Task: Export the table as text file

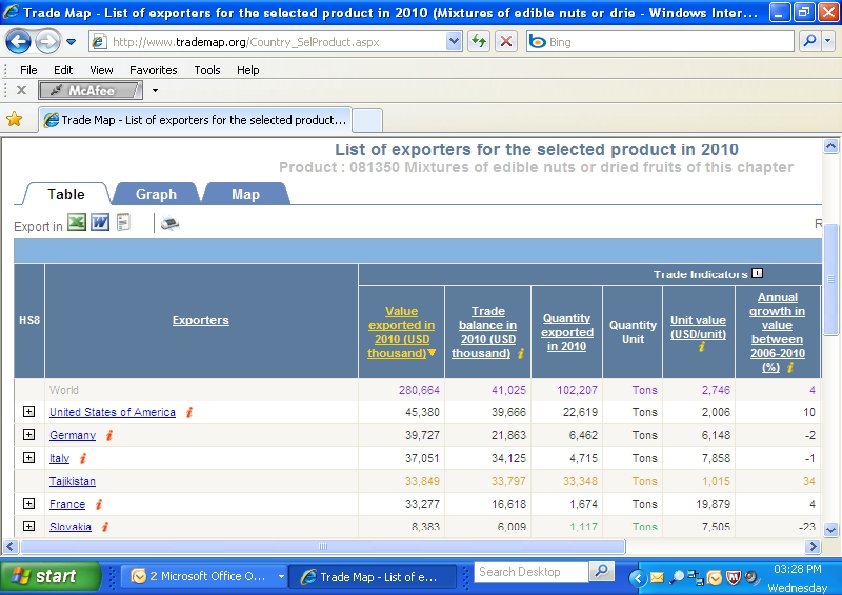Action: click(124, 223)
